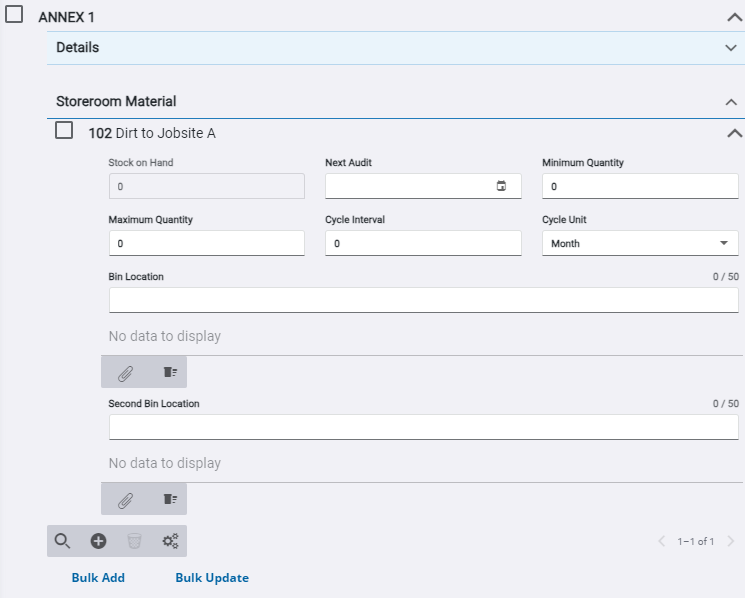This screenshot has height=598, width=745.
Task: Focus the Maximum Quantity field
Action: (207, 243)
